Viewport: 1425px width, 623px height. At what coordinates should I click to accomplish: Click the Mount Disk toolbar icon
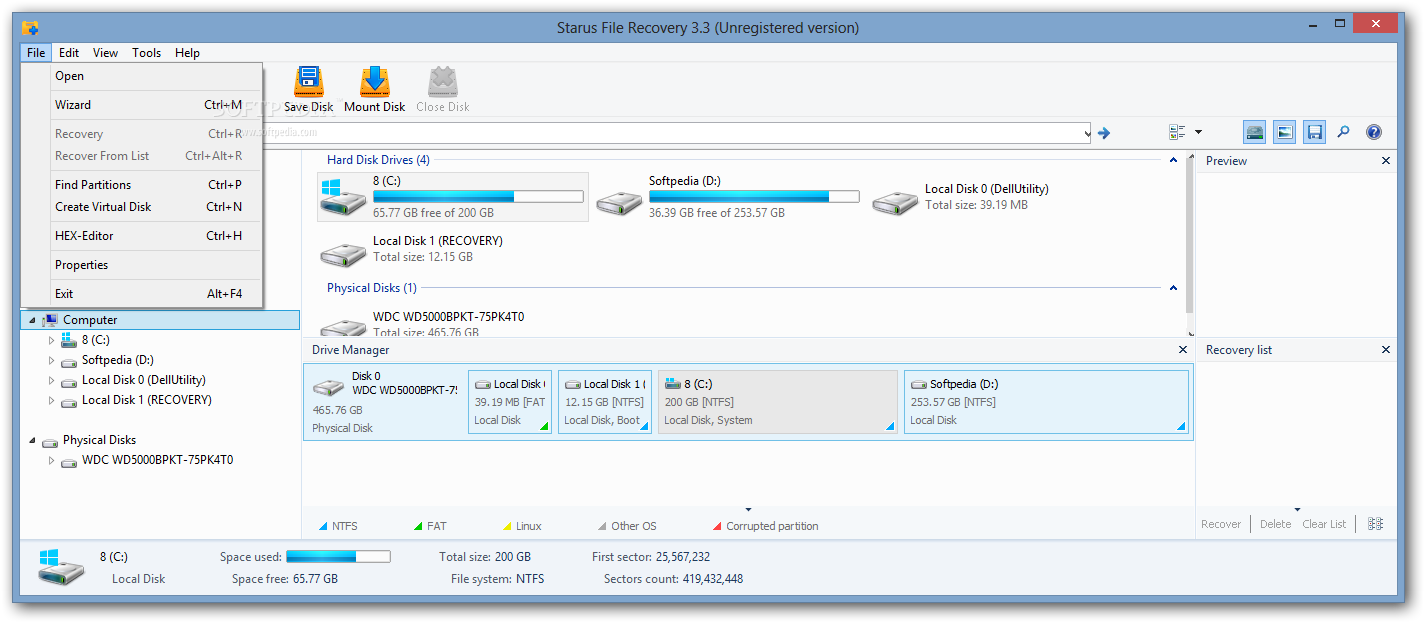tap(375, 82)
